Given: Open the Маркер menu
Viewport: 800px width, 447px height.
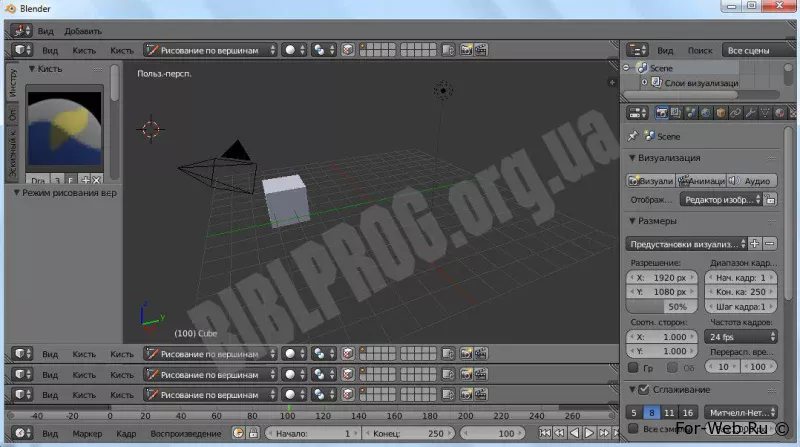Looking at the screenshot, I should 87,433.
